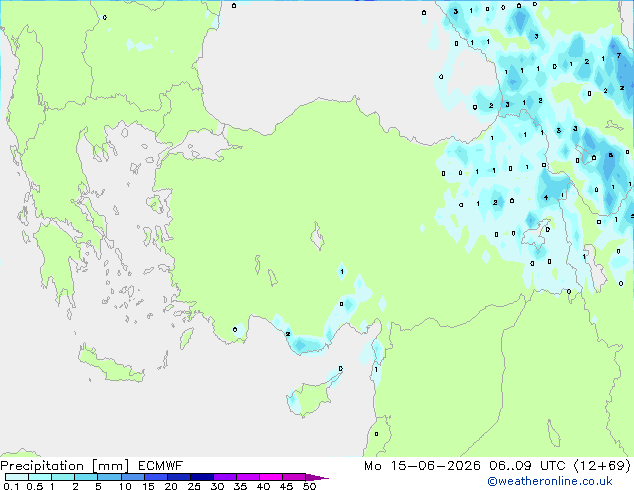Select the 15–20 mm legend swatch
This screenshot has height=490, width=634.
tap(155, 477)
